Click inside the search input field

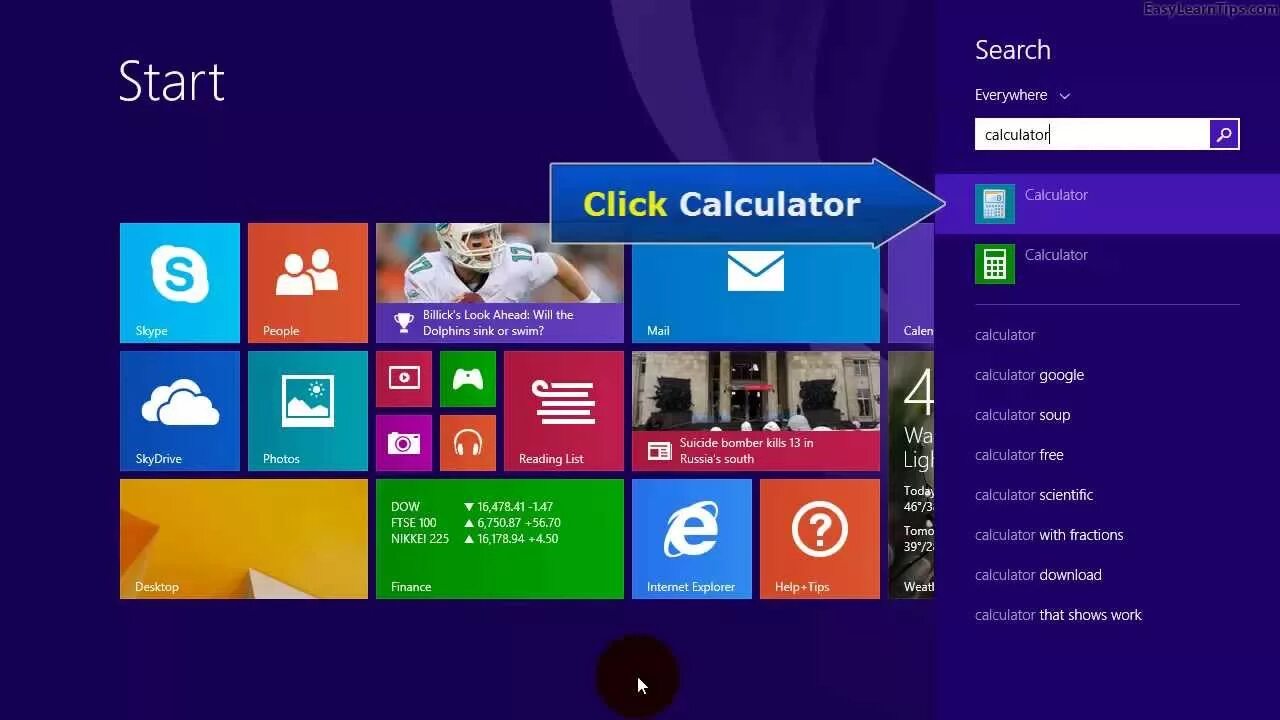click(x=1090, y=133)
